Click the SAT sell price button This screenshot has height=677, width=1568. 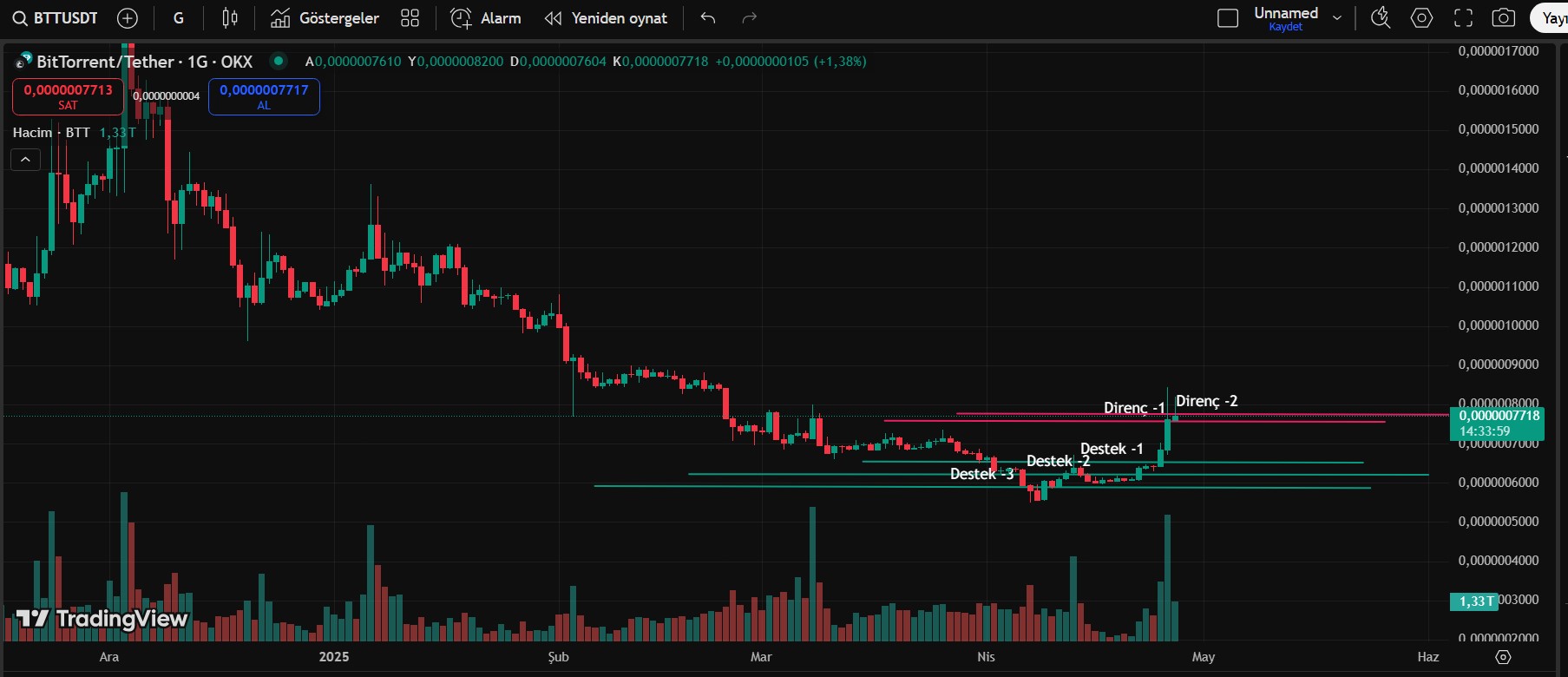pos(68,96)
